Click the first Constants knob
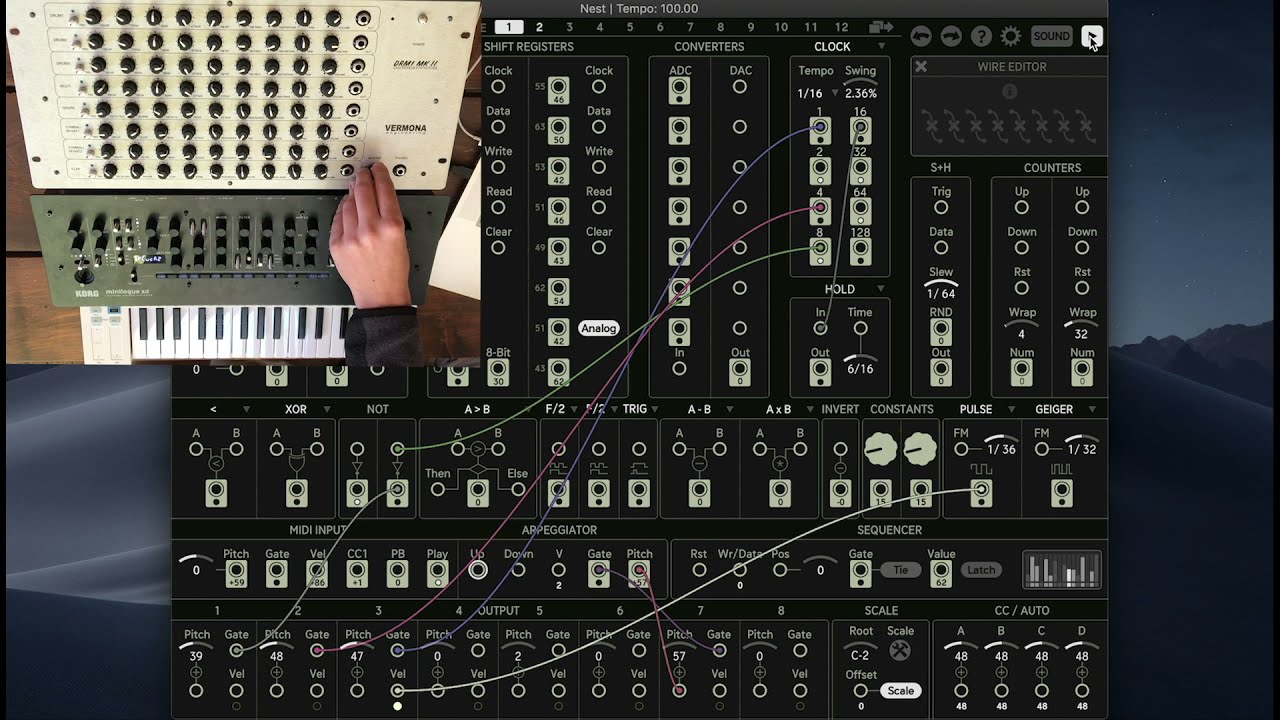The width and height of the screenshot is (1280, 720). [x=880, y=451]
